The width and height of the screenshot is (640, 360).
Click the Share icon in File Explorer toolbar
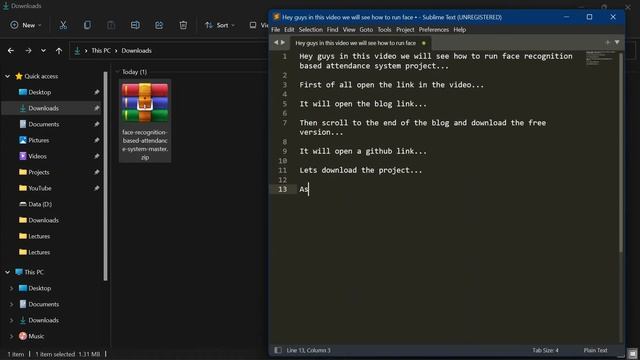[x=159, y=25]
